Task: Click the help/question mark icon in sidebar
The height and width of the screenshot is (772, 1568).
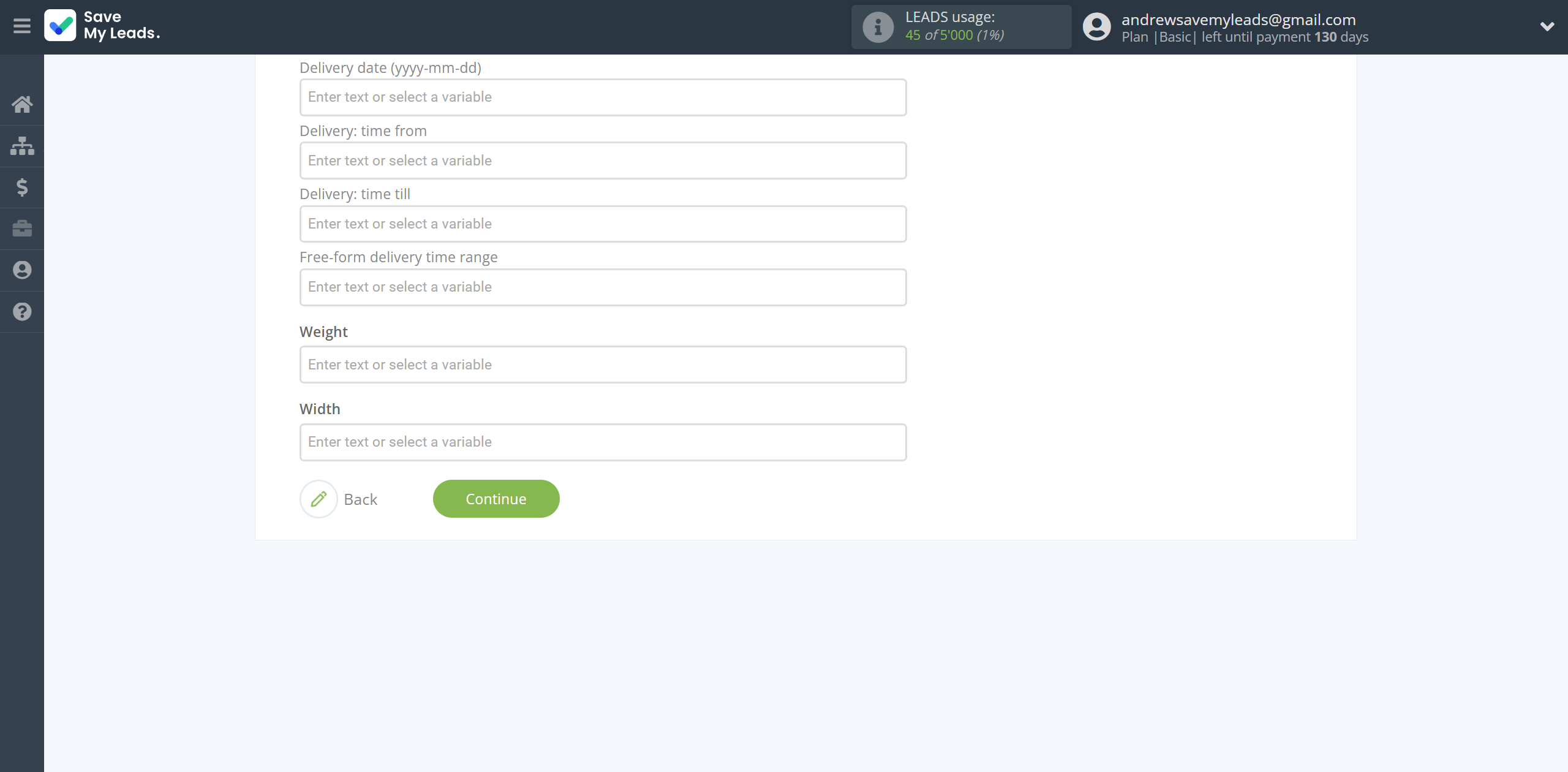Action: (22, 311)
